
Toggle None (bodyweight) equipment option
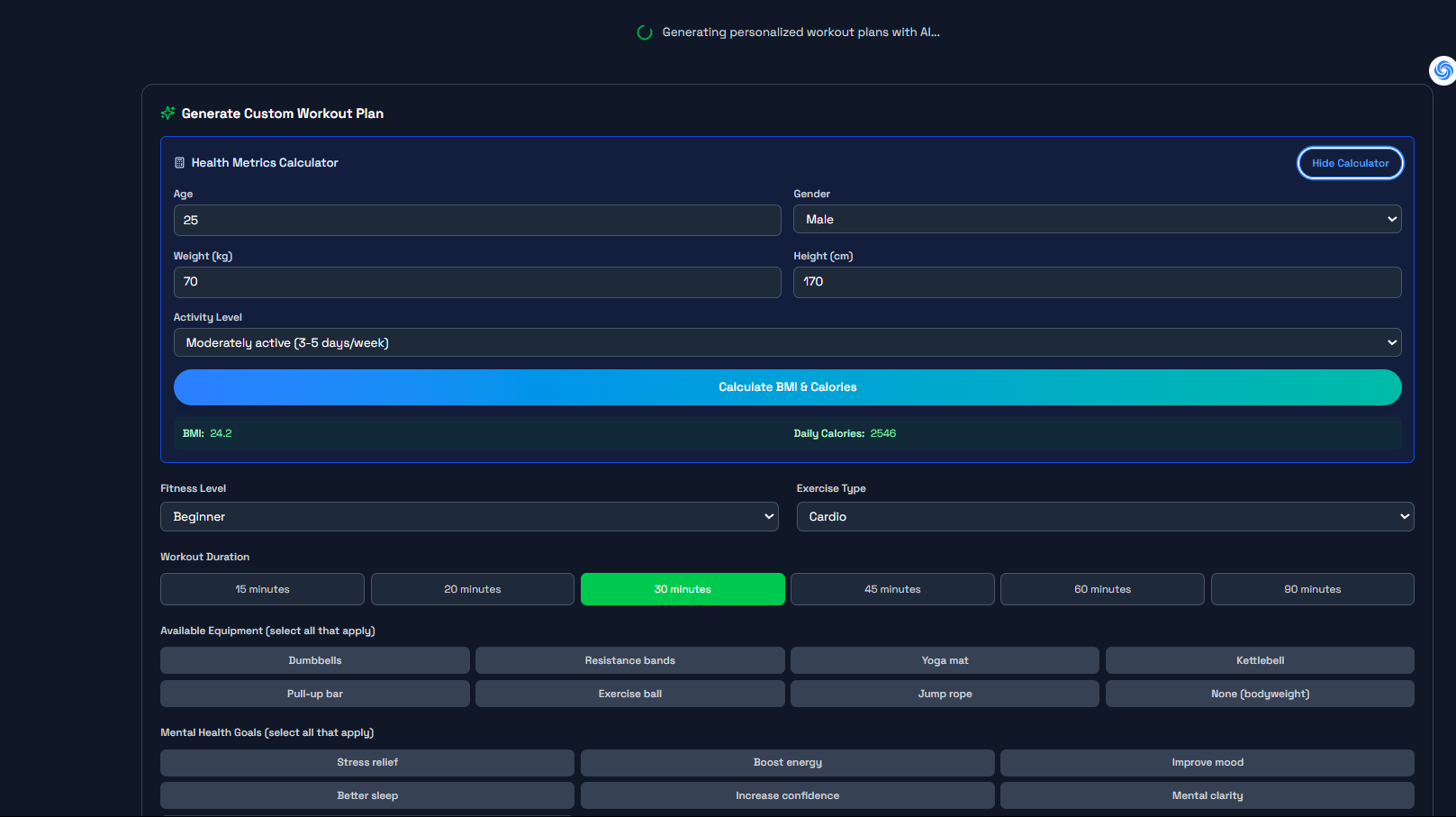click(x=1260, y=694)
